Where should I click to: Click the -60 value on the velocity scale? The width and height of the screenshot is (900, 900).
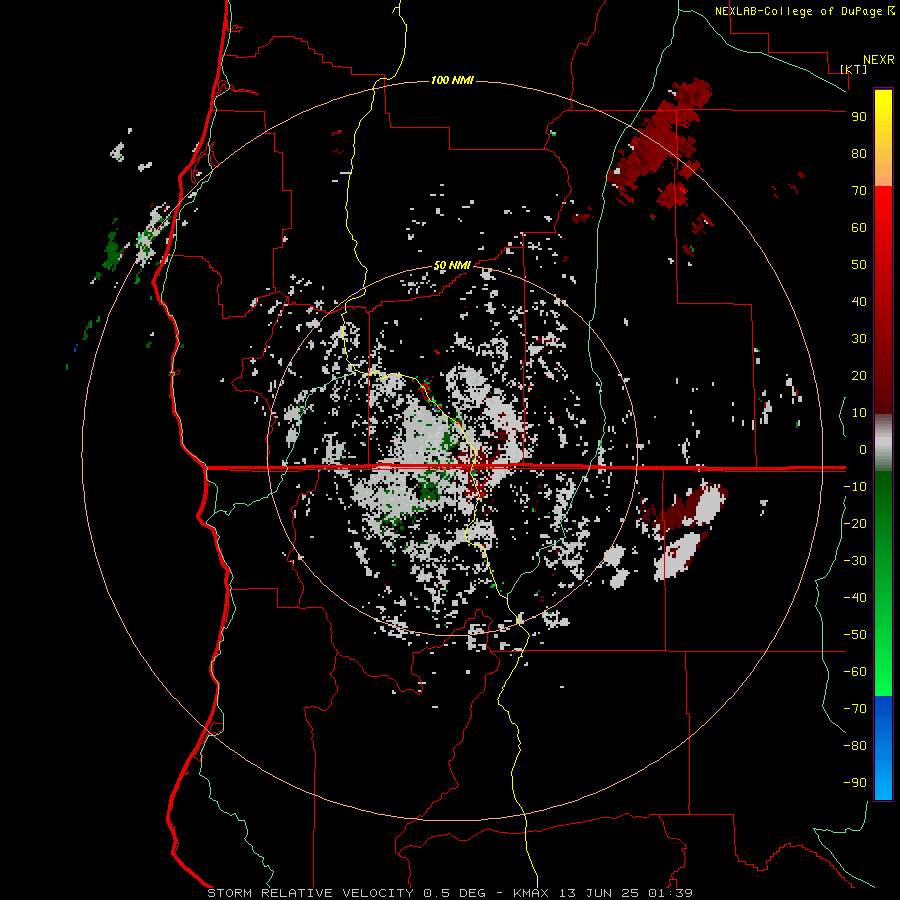(855, 672)
